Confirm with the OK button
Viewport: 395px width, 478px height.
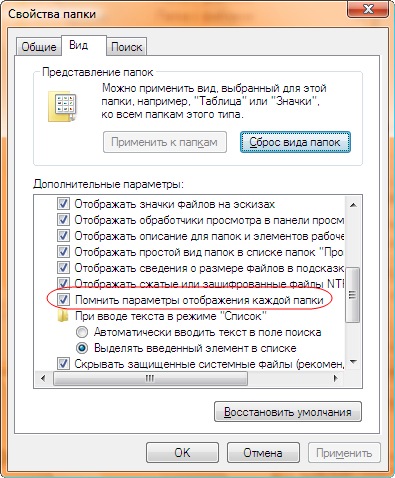[182, 453]
